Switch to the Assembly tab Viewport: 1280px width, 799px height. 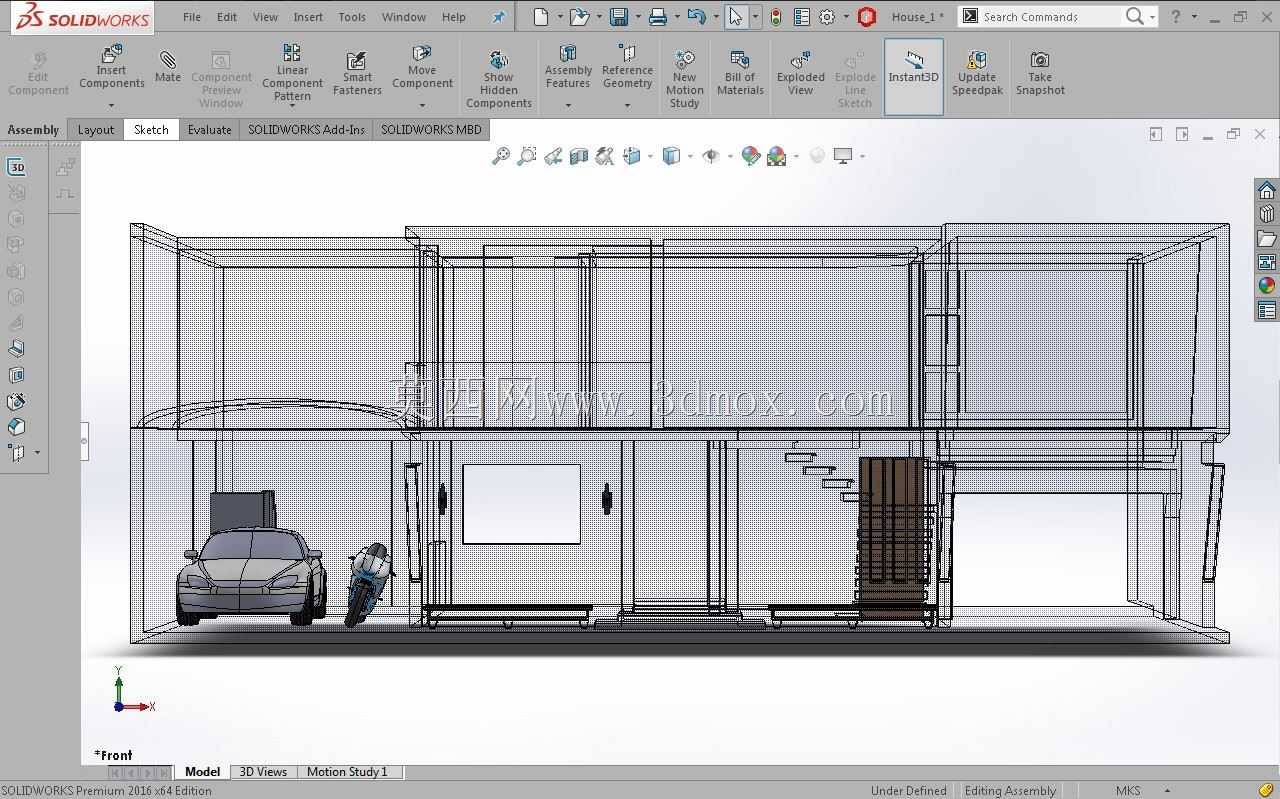[x=33, y=130]
